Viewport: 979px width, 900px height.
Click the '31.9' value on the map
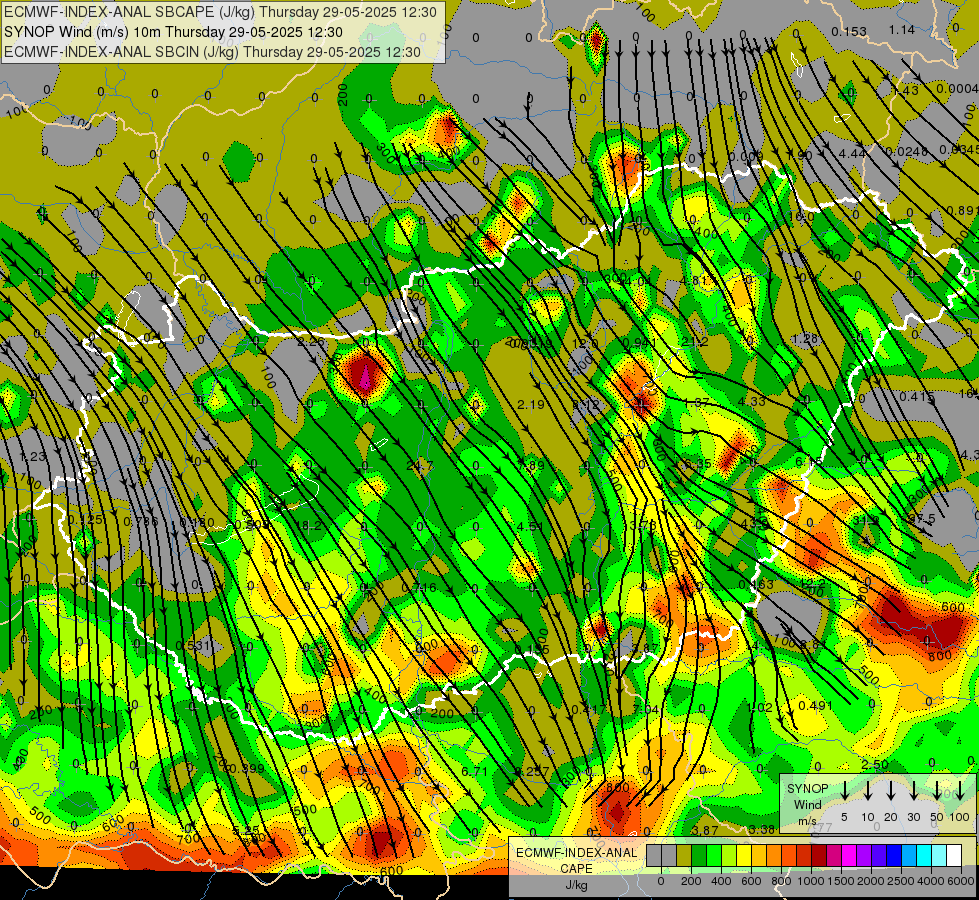pos(866,520)
